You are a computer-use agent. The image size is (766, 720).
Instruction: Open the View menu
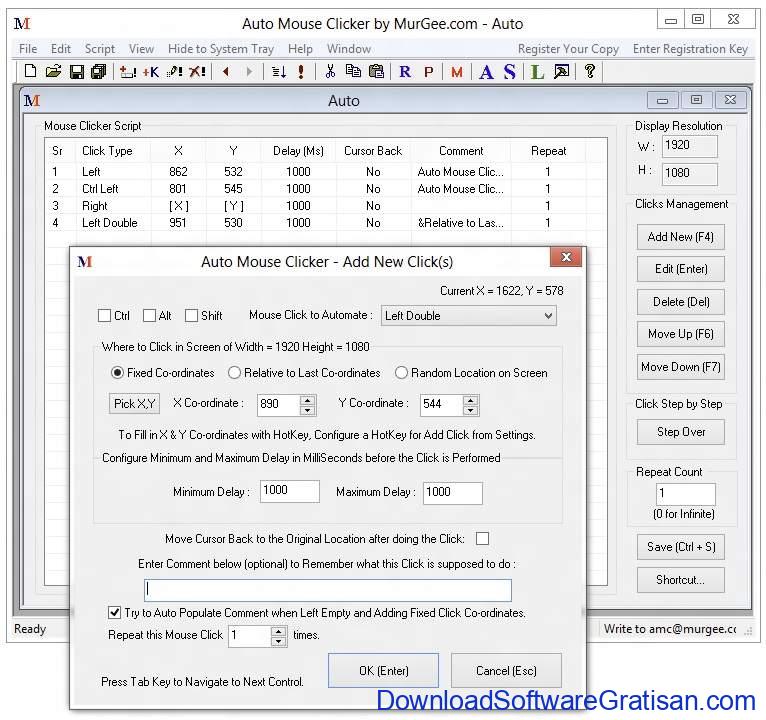pos(142,49)
